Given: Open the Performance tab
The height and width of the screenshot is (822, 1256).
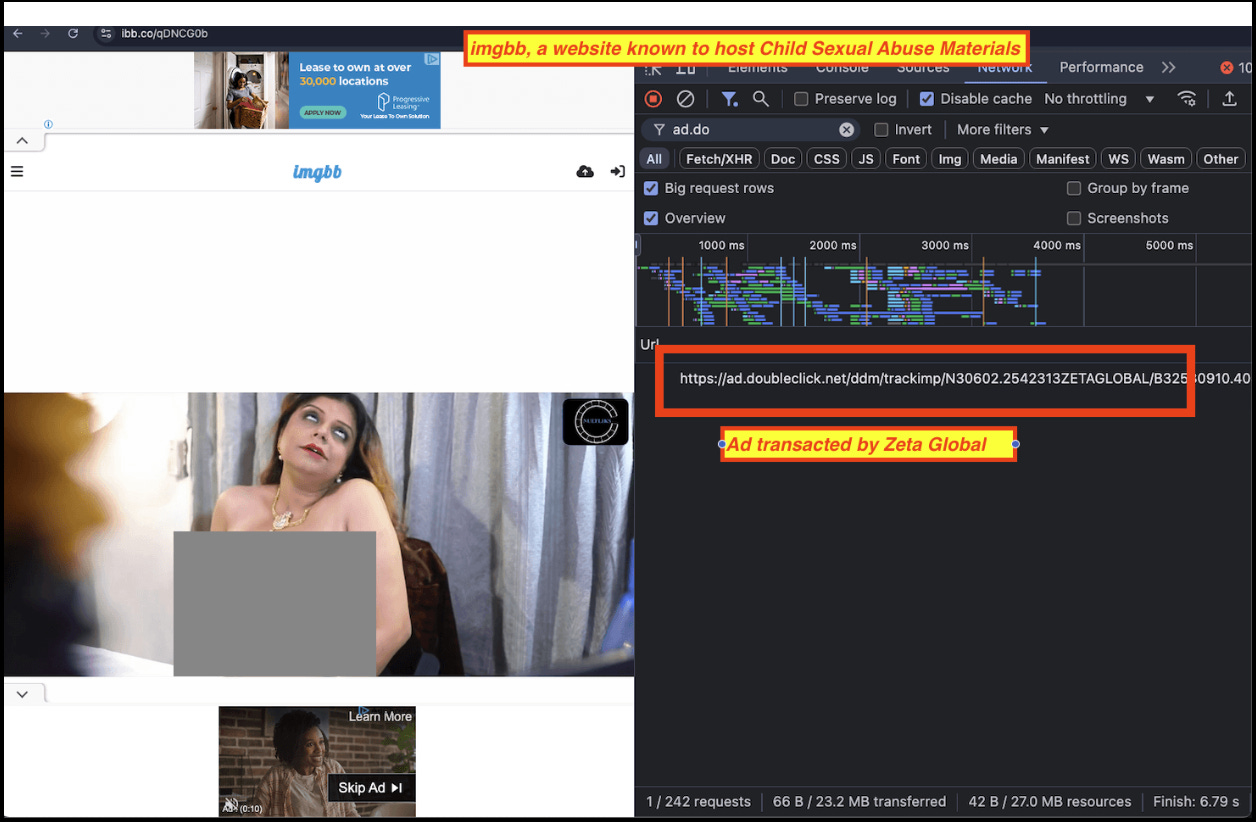Looking at the screenshot, I should (1101, 67).
